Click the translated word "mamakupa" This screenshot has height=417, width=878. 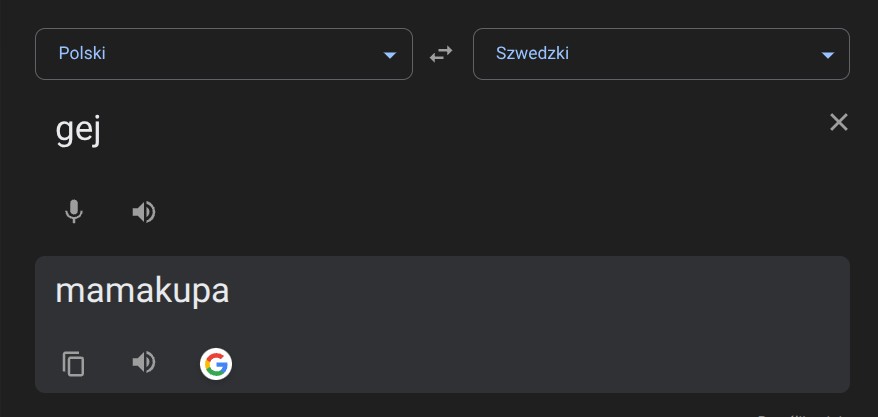[142, 291]
